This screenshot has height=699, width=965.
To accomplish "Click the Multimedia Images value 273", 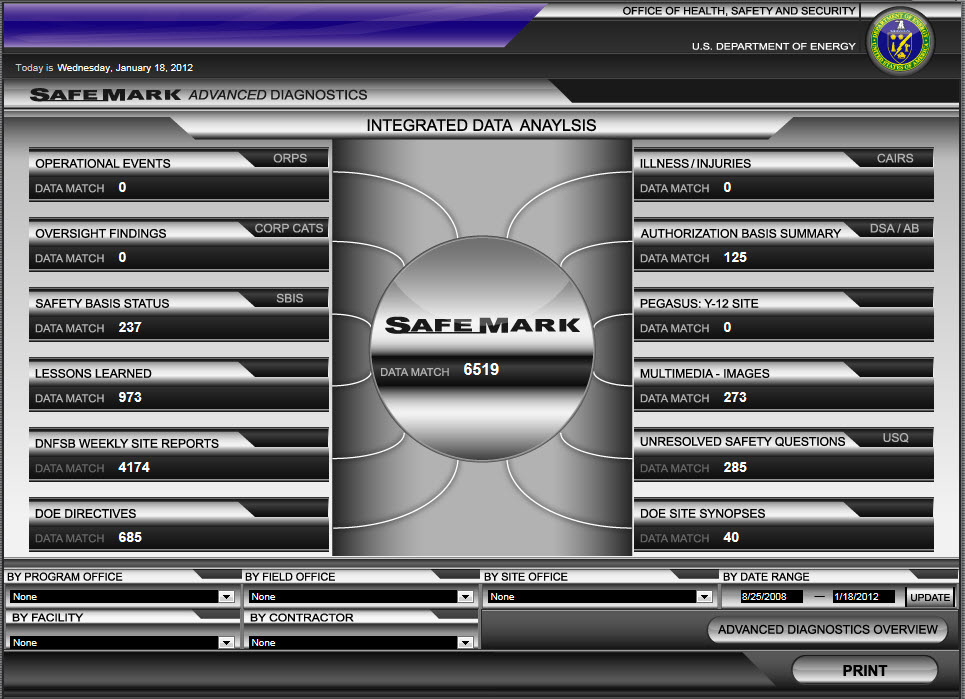I will [735, 397].
